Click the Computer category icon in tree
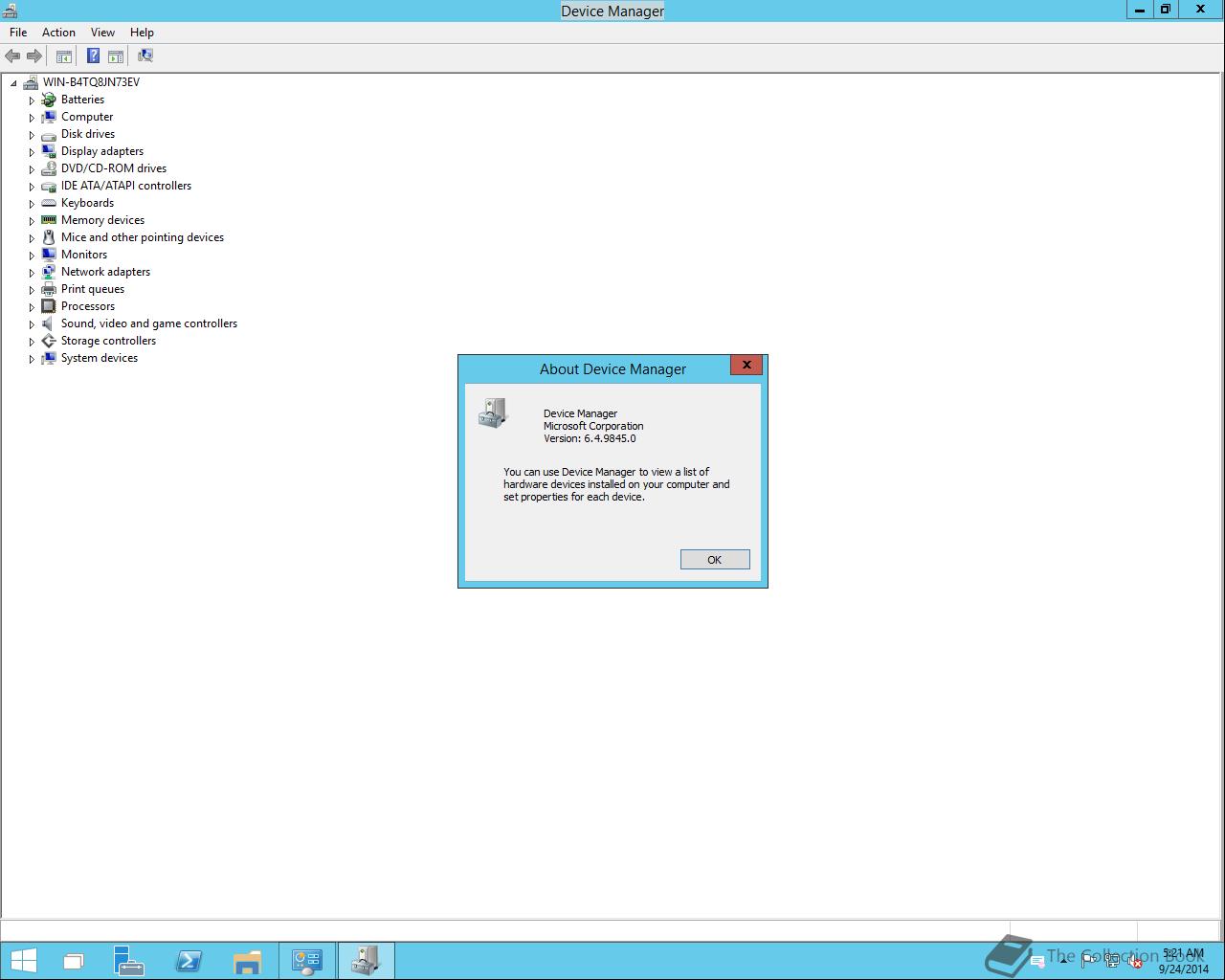 click(49, 117)
